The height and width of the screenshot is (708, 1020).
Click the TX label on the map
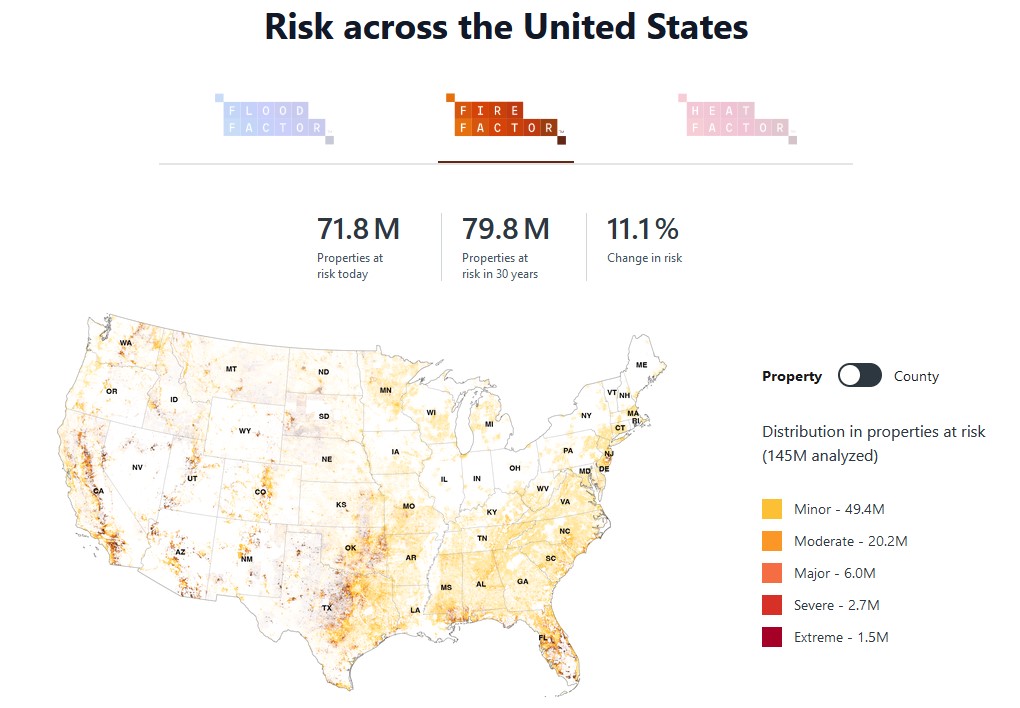326,608
